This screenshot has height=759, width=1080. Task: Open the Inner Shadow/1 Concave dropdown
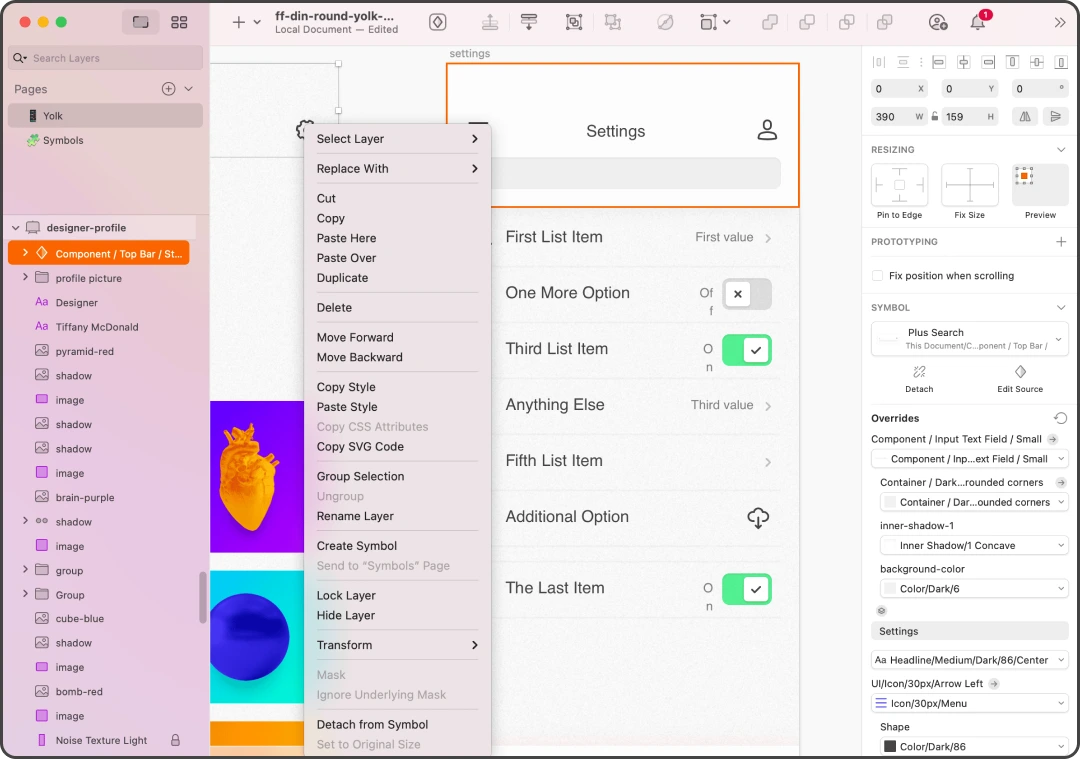(974, 545)
